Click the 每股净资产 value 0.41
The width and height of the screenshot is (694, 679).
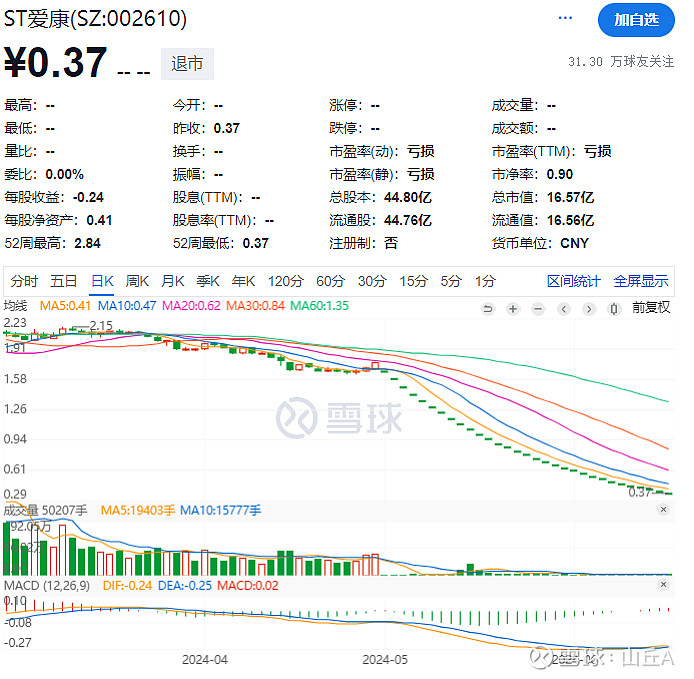(x=99, y=220)
